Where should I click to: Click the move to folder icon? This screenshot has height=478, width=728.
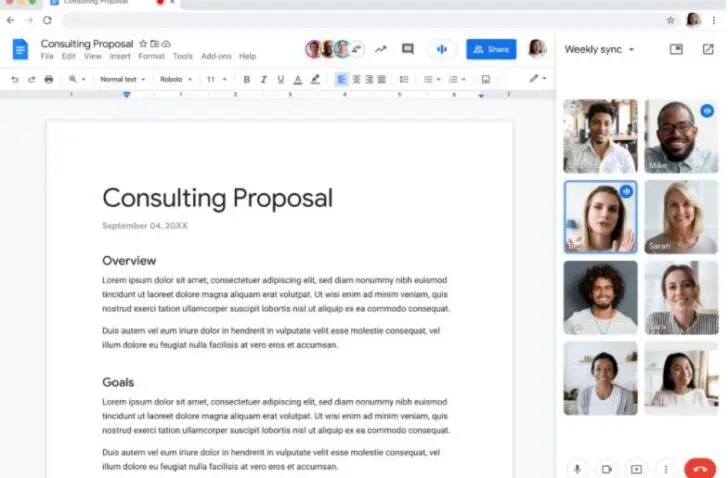(155, 44)
